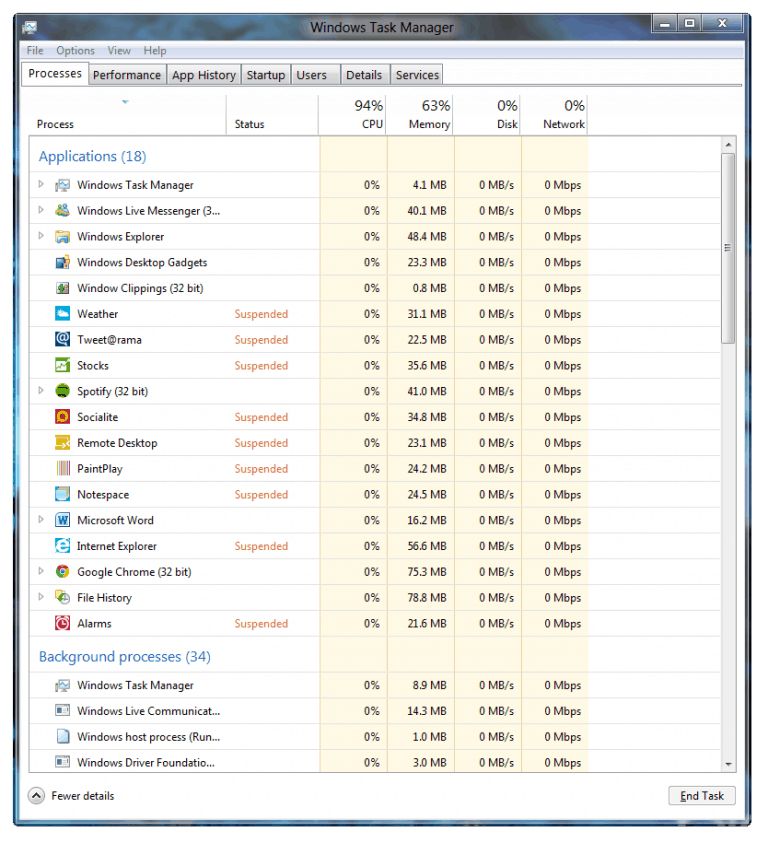Switch to the Details tab
This screenshot has height=843, width=768.
(364, 75)
